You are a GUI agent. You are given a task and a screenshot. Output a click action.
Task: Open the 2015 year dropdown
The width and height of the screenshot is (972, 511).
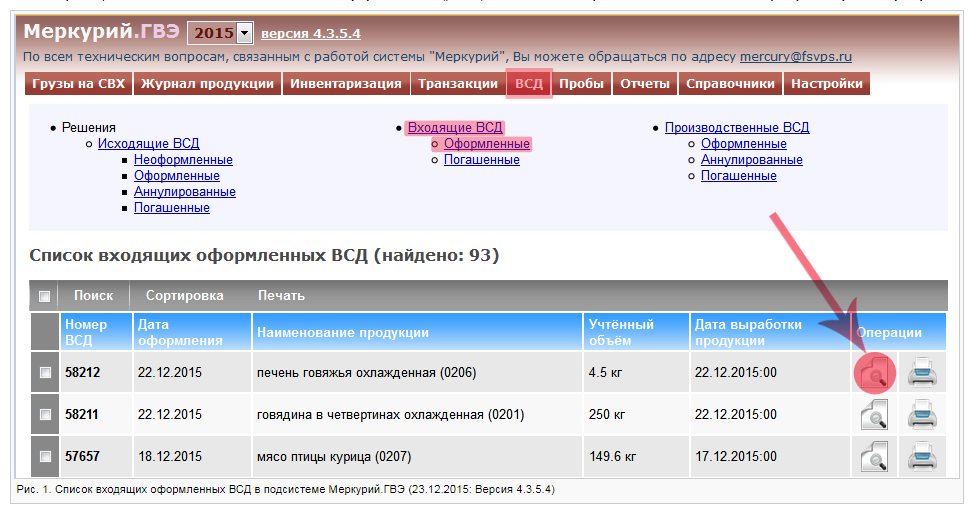[245, 33]
